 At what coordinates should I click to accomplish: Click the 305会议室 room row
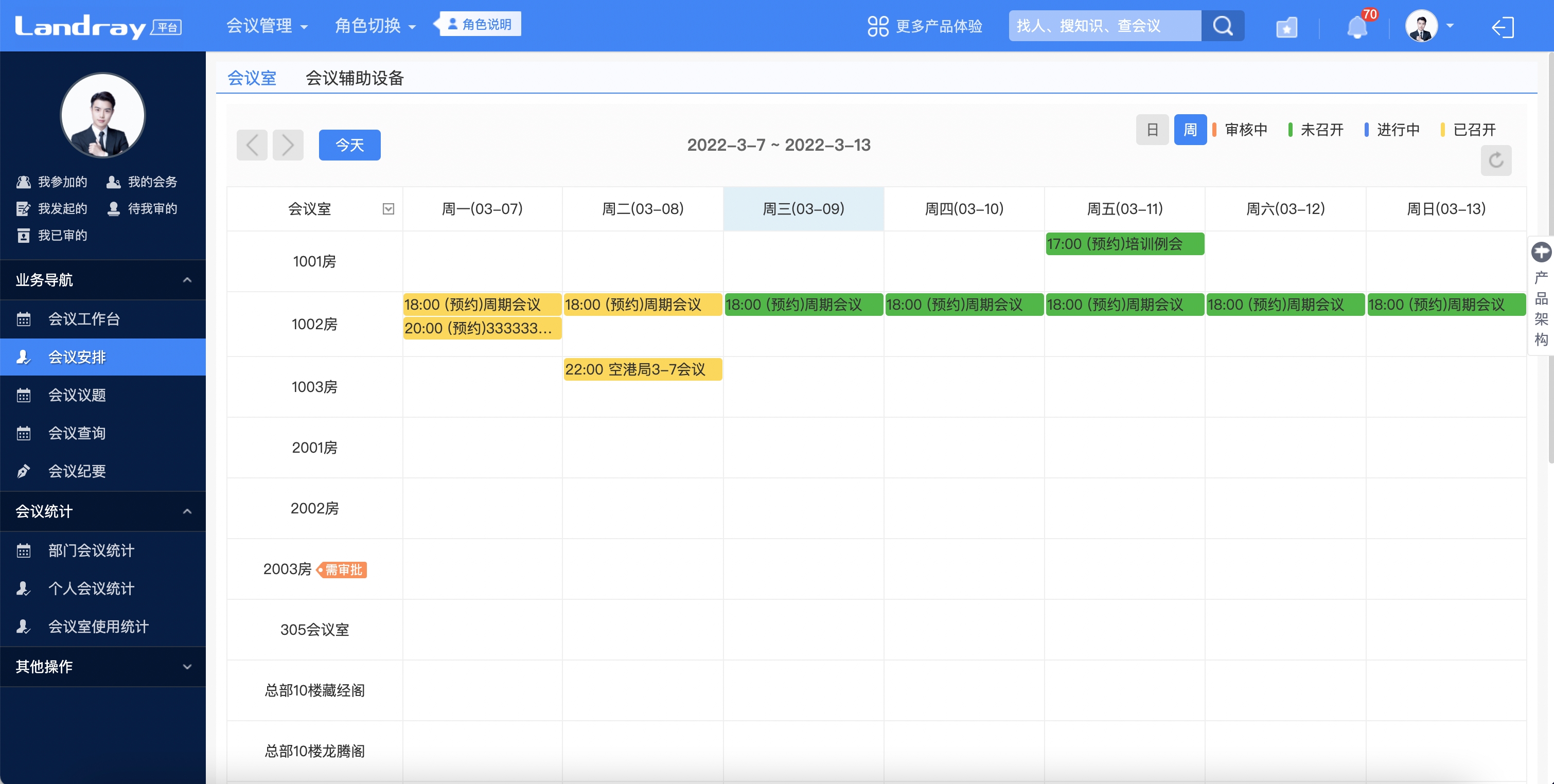click(x=315, y=630)
